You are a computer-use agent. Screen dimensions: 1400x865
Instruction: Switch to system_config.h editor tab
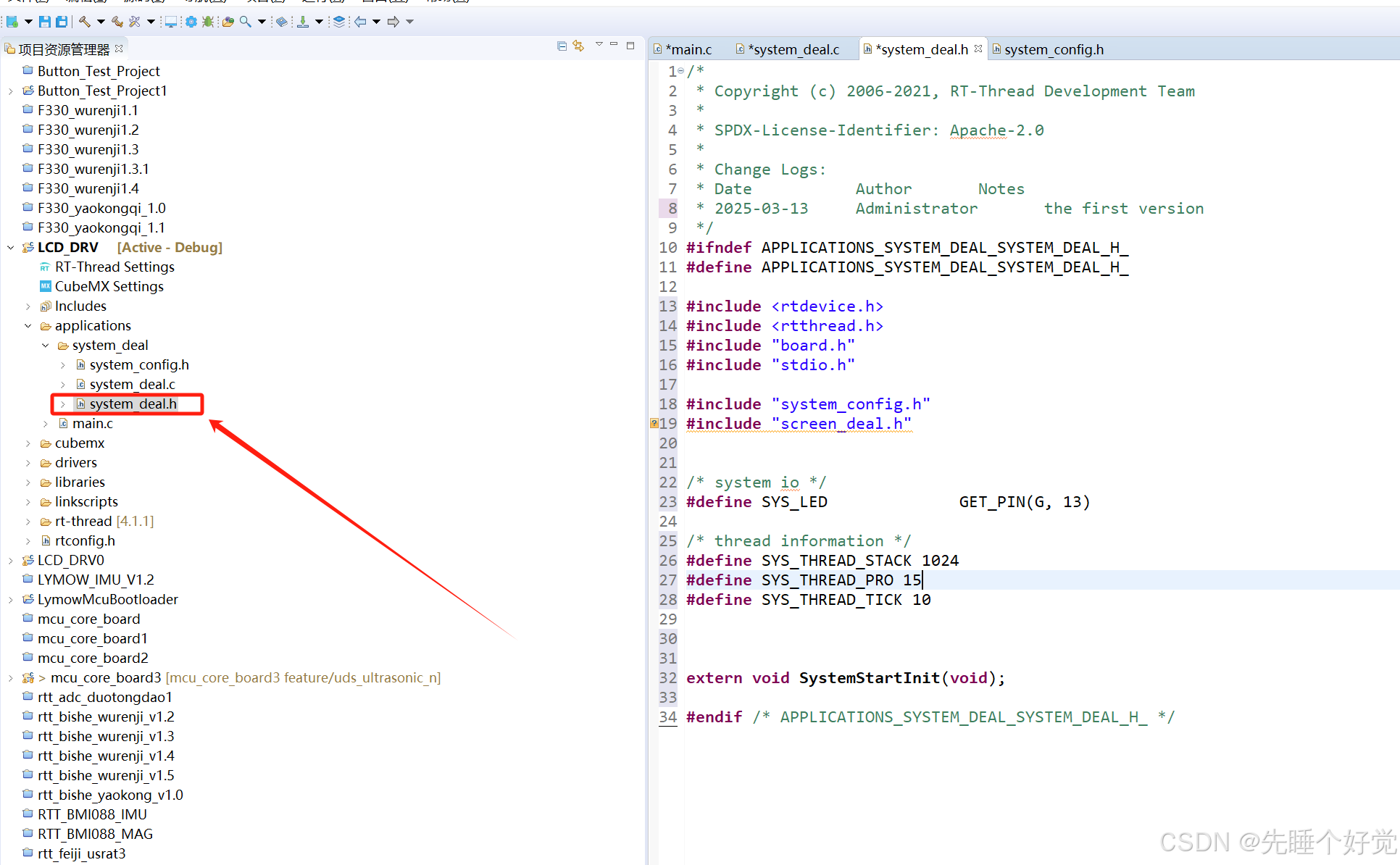click(x=1054, y=49)
